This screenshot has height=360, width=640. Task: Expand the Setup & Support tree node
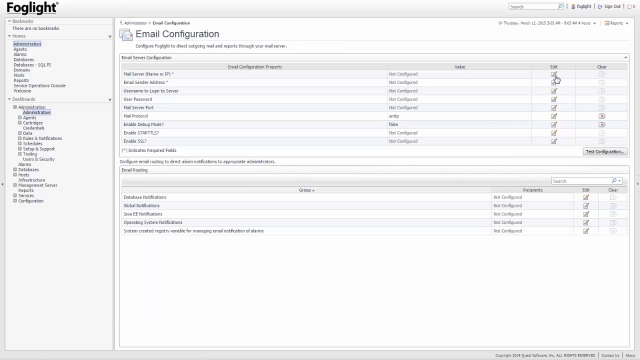(x=20, y=149)
